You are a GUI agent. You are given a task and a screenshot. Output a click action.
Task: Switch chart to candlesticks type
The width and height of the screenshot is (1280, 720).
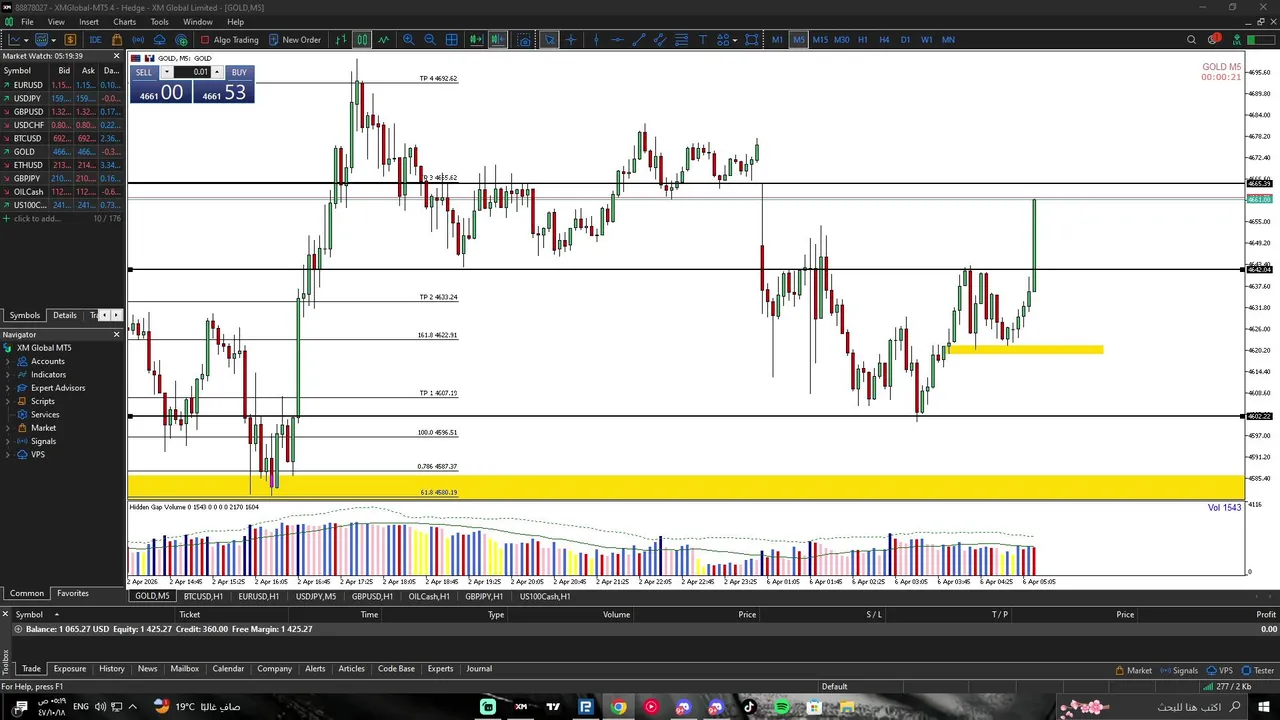click(362, 40)
